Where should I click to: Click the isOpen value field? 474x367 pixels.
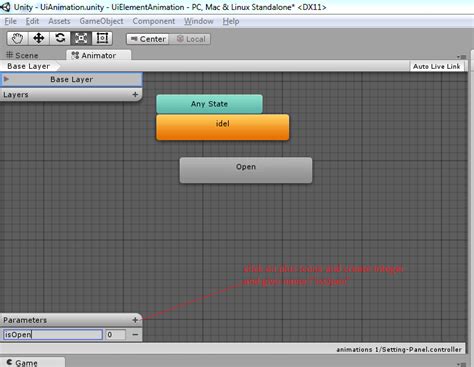click(116, 334)
